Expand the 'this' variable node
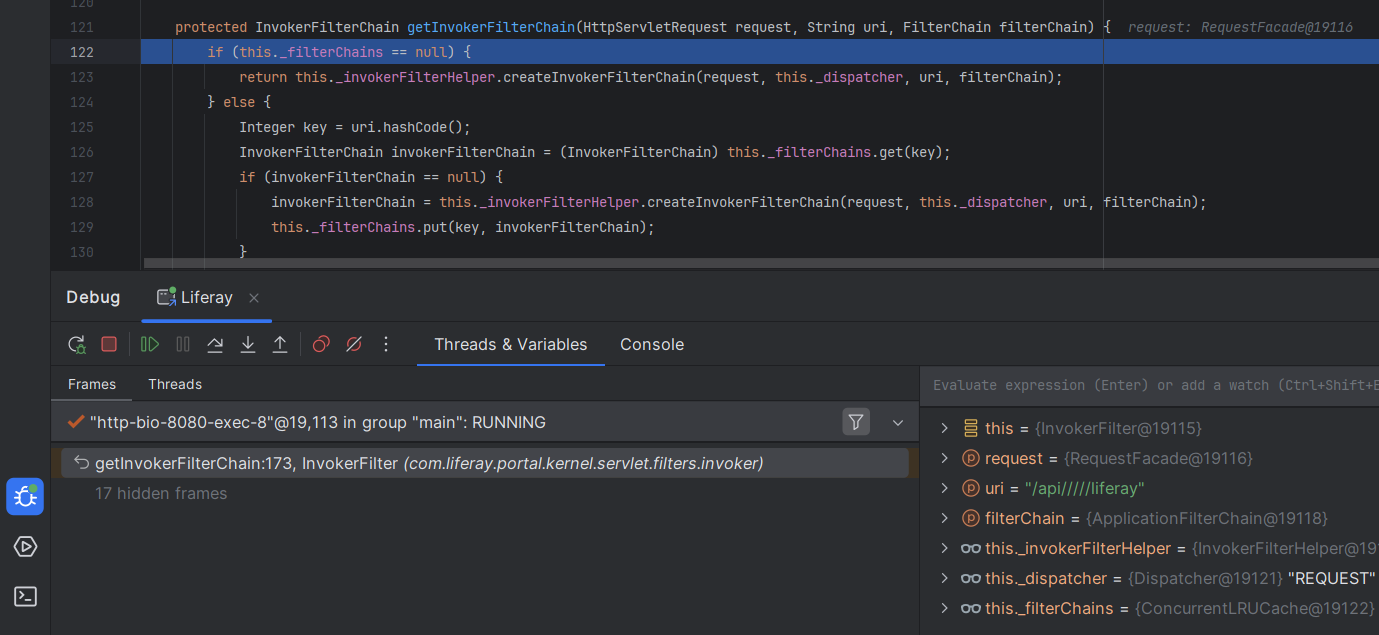 [x=944, y=428]
